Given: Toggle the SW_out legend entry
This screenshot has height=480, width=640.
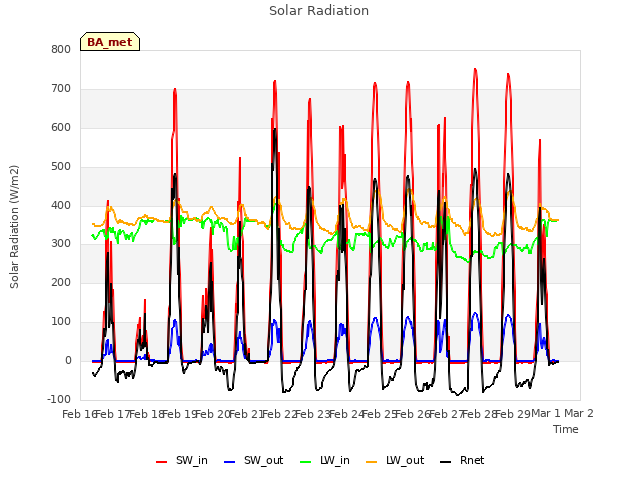Looking at the screenshot, I should (x=253, y=461).
